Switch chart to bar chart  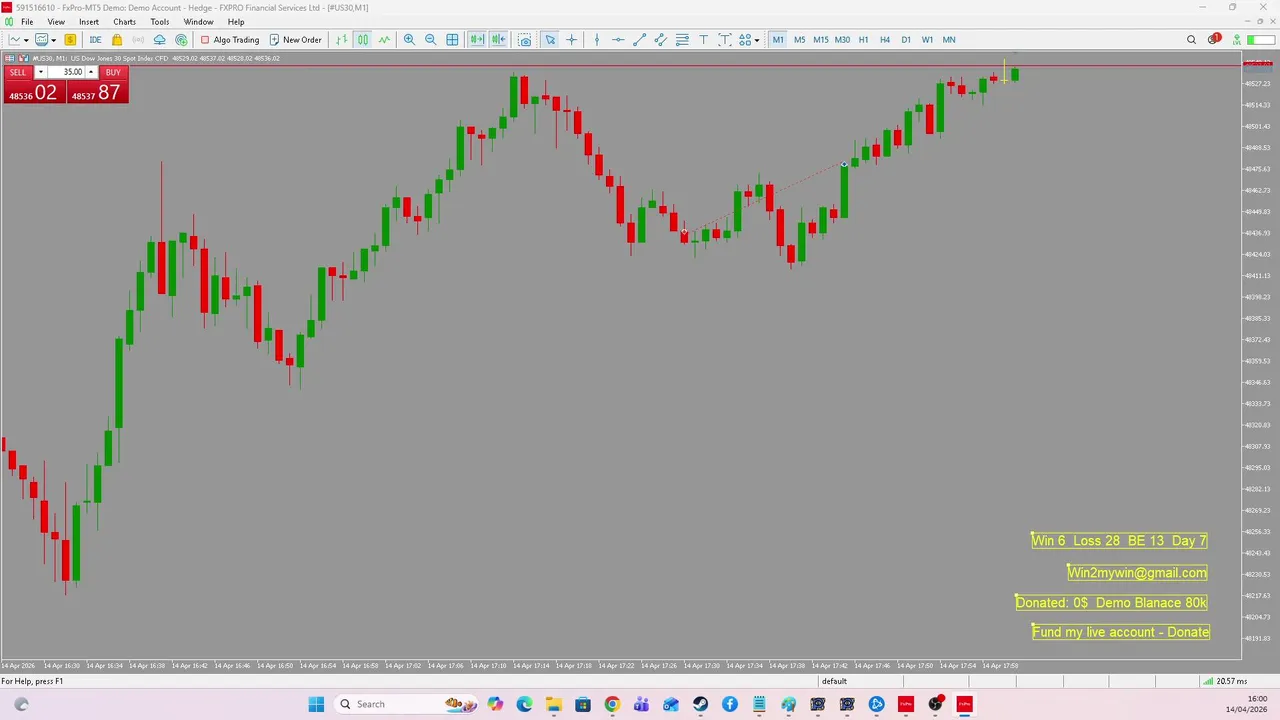[x=341, y=40]
